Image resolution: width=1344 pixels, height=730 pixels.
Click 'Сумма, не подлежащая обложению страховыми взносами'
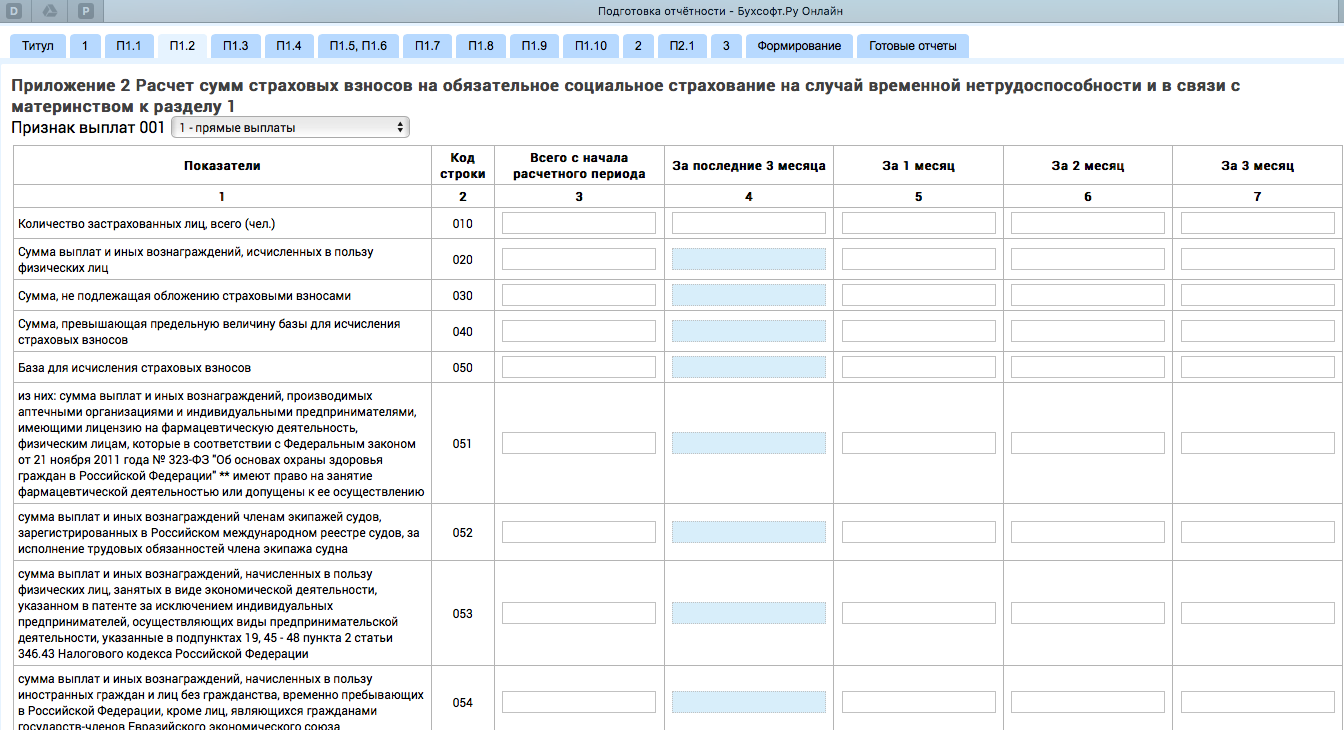[185, 296]
